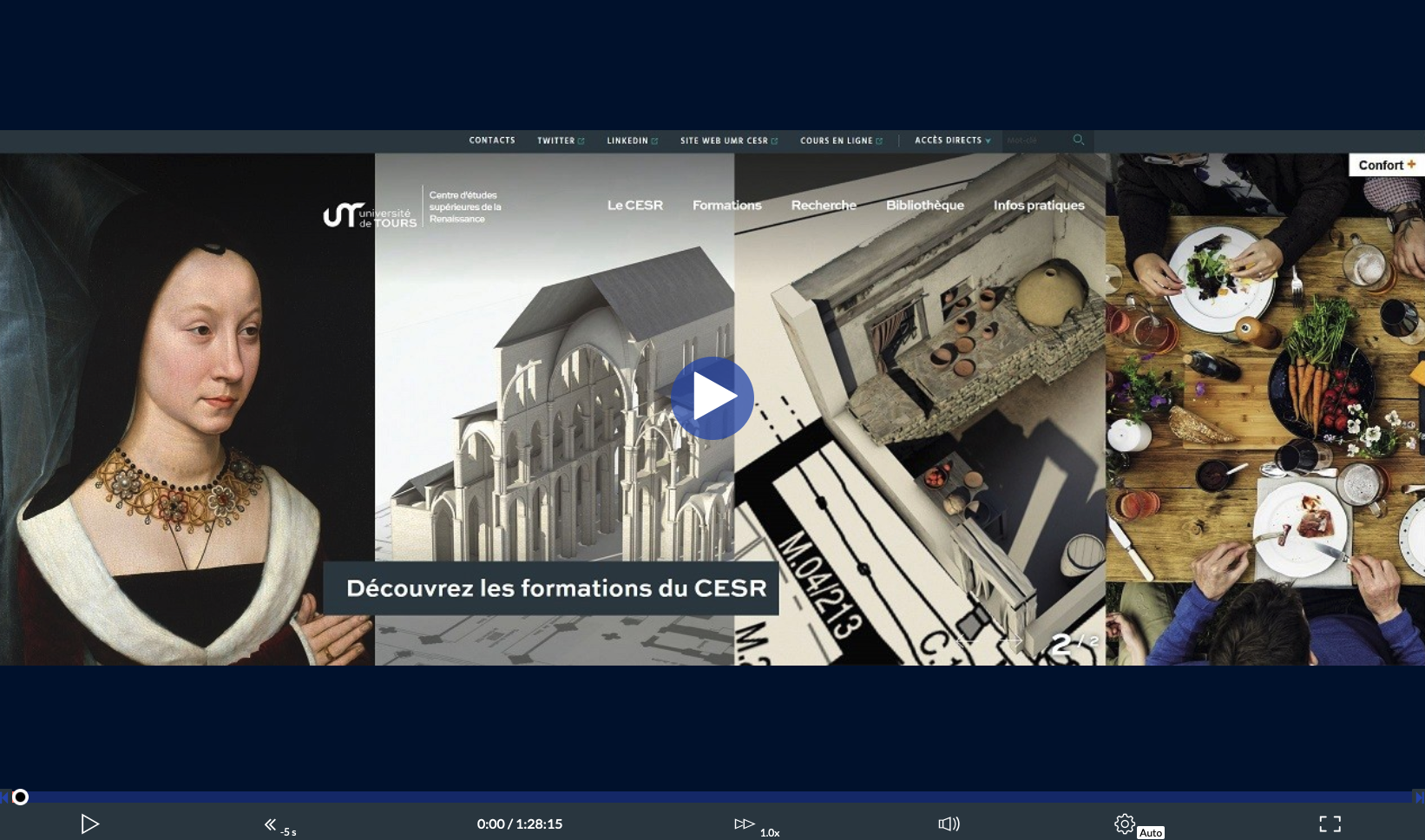Click the slider's right arrow near the 2/2 counter
Screen dimensions: 1425x840
pyautogui.click(x=1010, y=641)
